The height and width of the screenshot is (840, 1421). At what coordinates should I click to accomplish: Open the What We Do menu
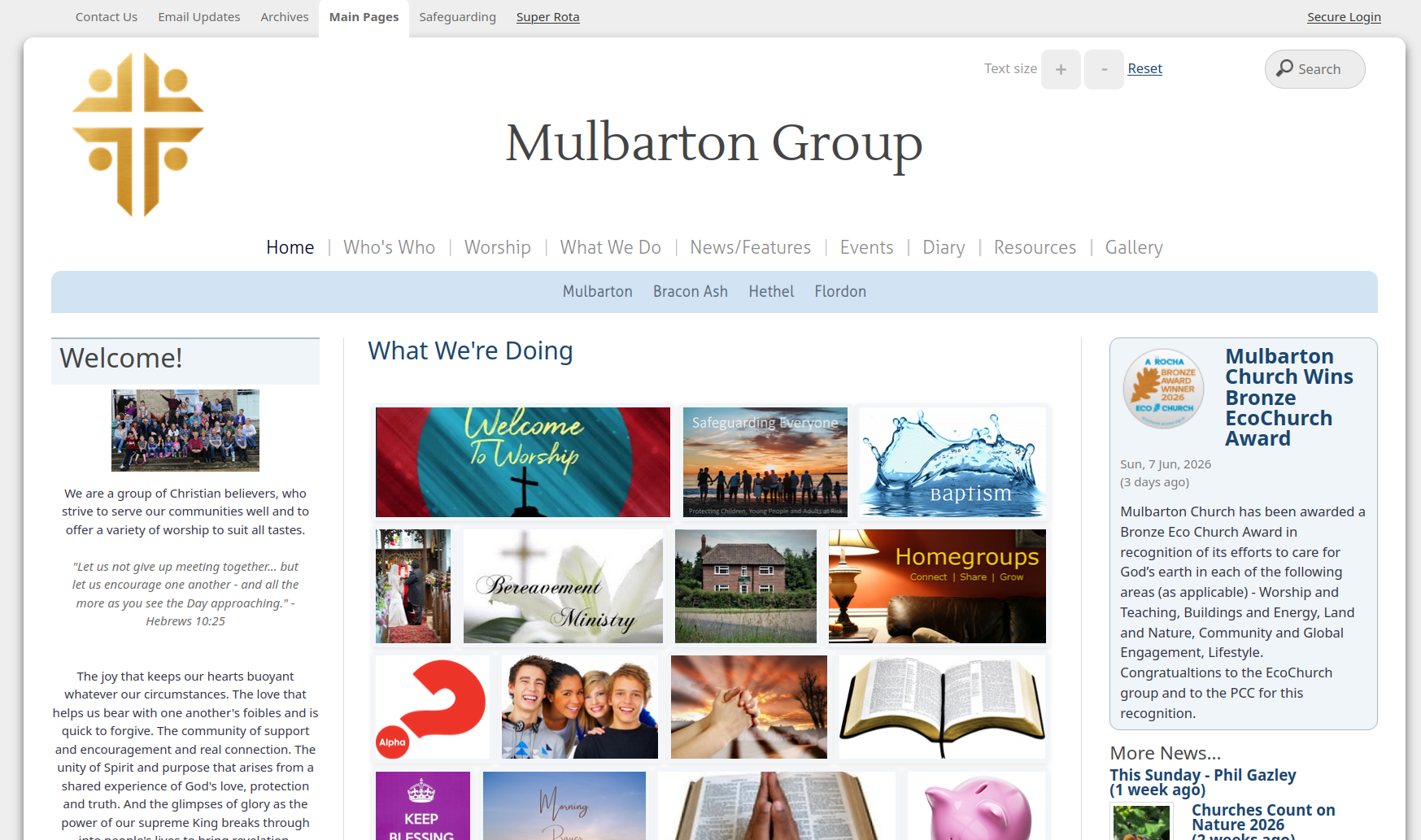(611, 247)
